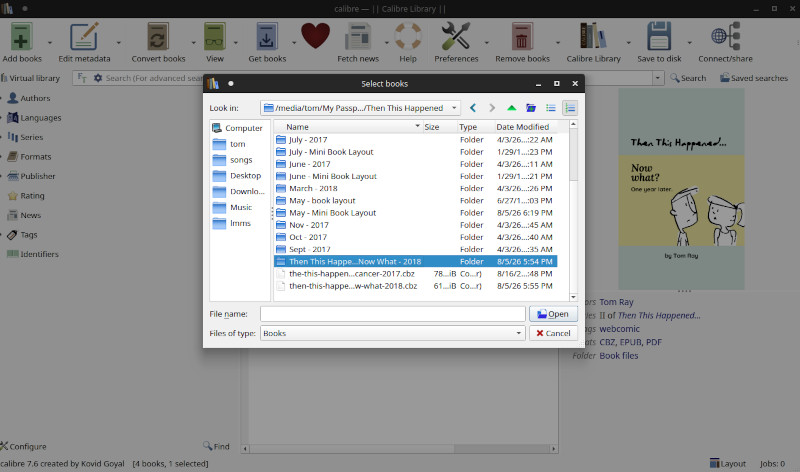This screenshot has height=472, width=800.
Task: Select Tags in the tag browser
Action: [x=29, y=235]
